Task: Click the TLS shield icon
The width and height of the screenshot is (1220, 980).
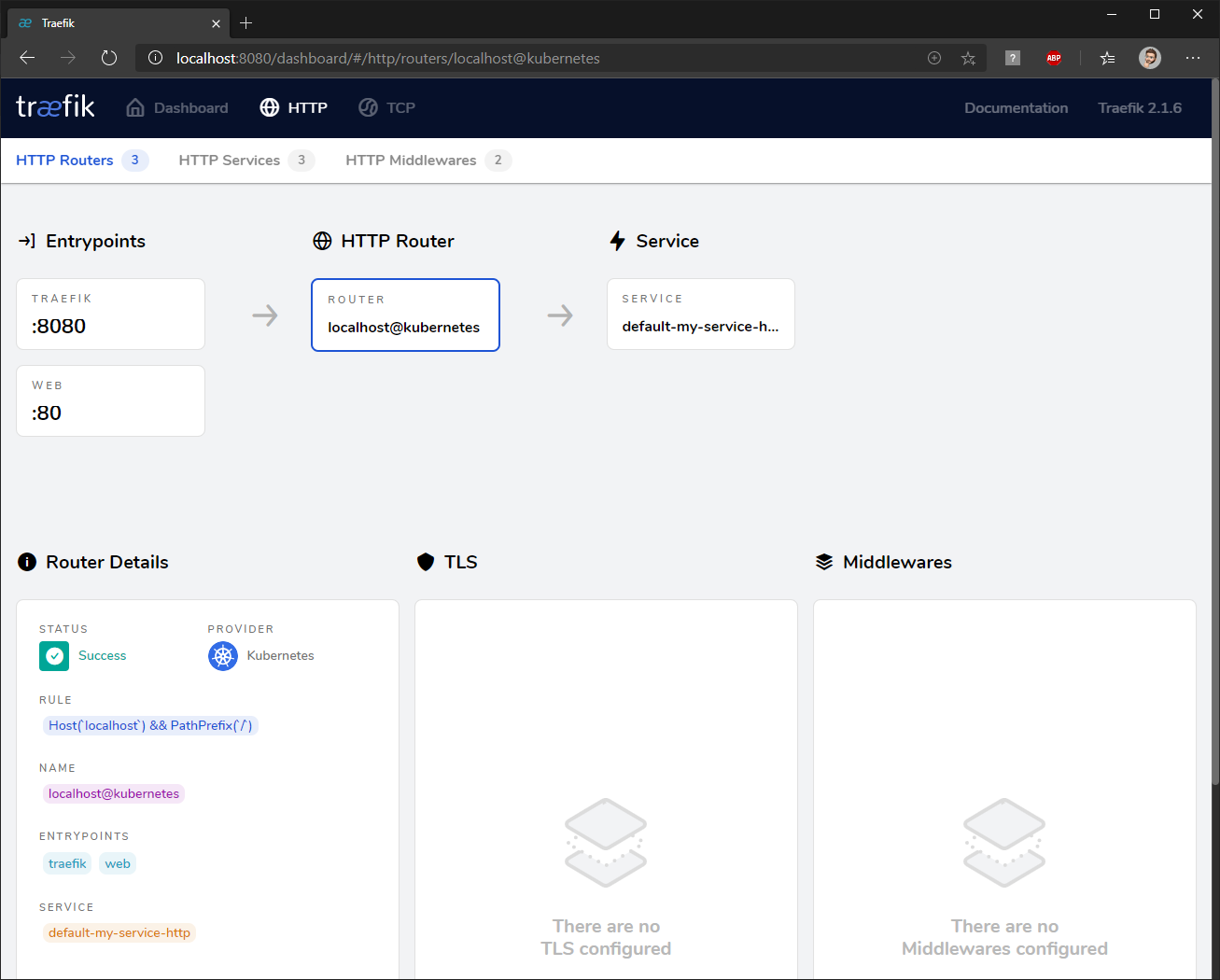Action: [426, 562]
